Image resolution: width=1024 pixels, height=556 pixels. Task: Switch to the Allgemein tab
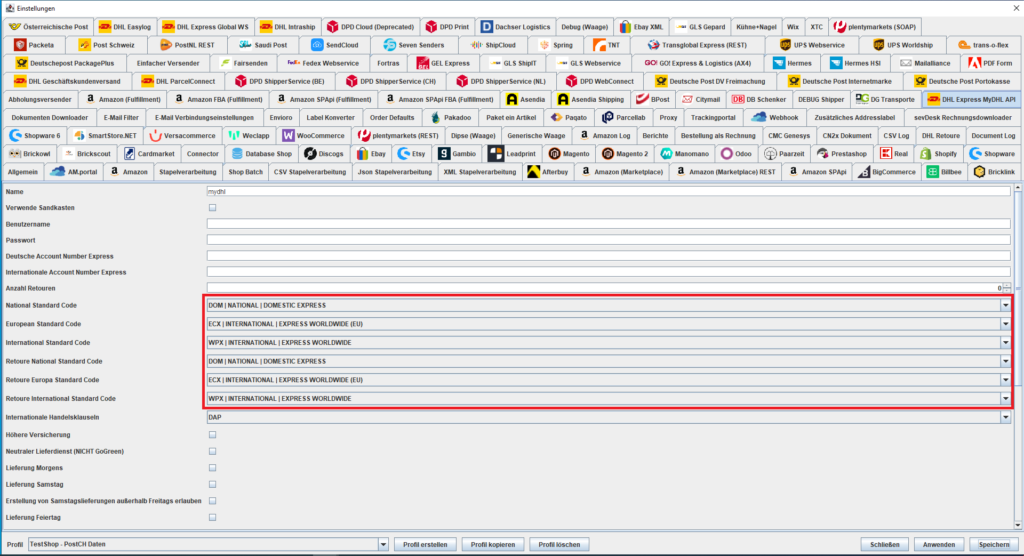coord(23,172)
